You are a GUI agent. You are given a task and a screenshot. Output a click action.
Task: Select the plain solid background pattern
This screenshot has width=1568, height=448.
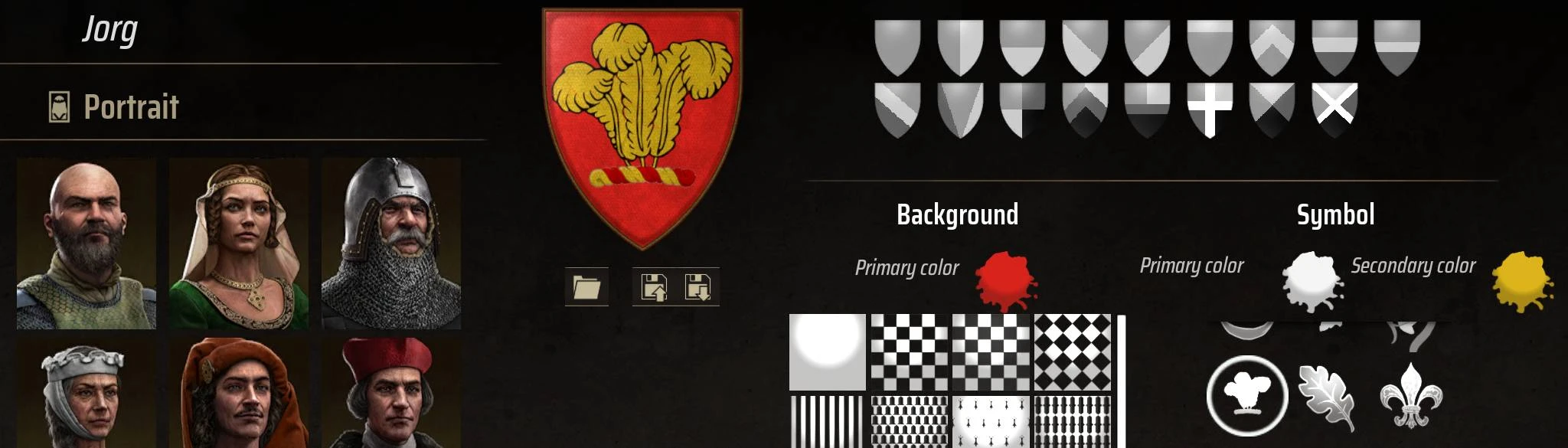tap(828, 352)
